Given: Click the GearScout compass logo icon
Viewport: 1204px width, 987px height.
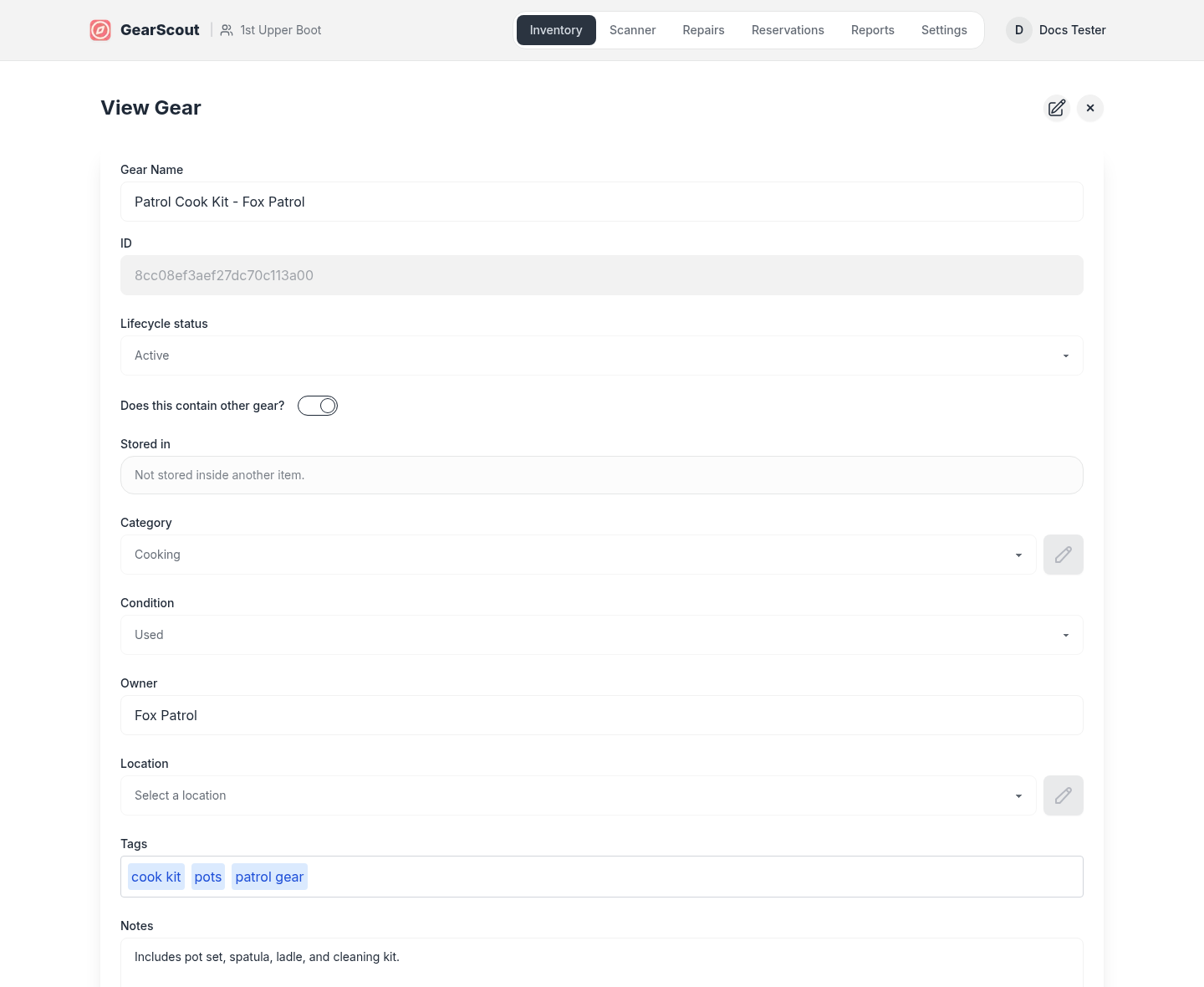Looking at the screenshot, I should (x=100, y=30).
